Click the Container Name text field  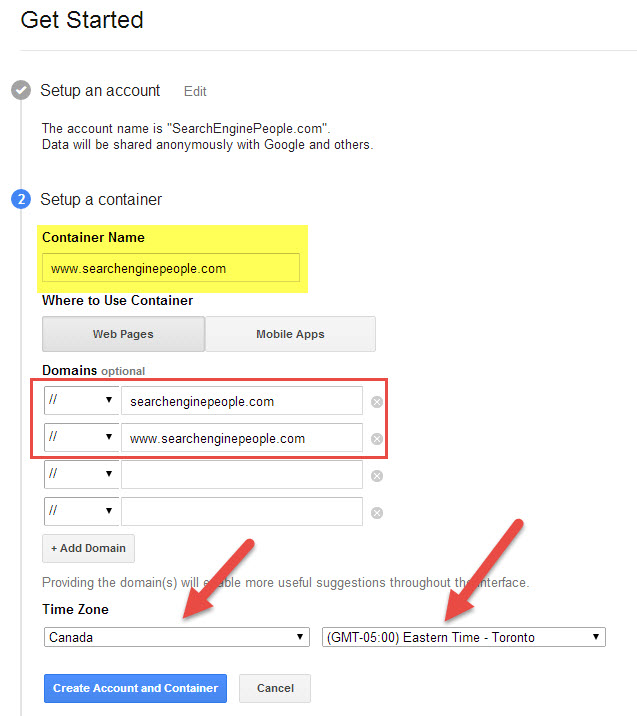click(170, 268)
